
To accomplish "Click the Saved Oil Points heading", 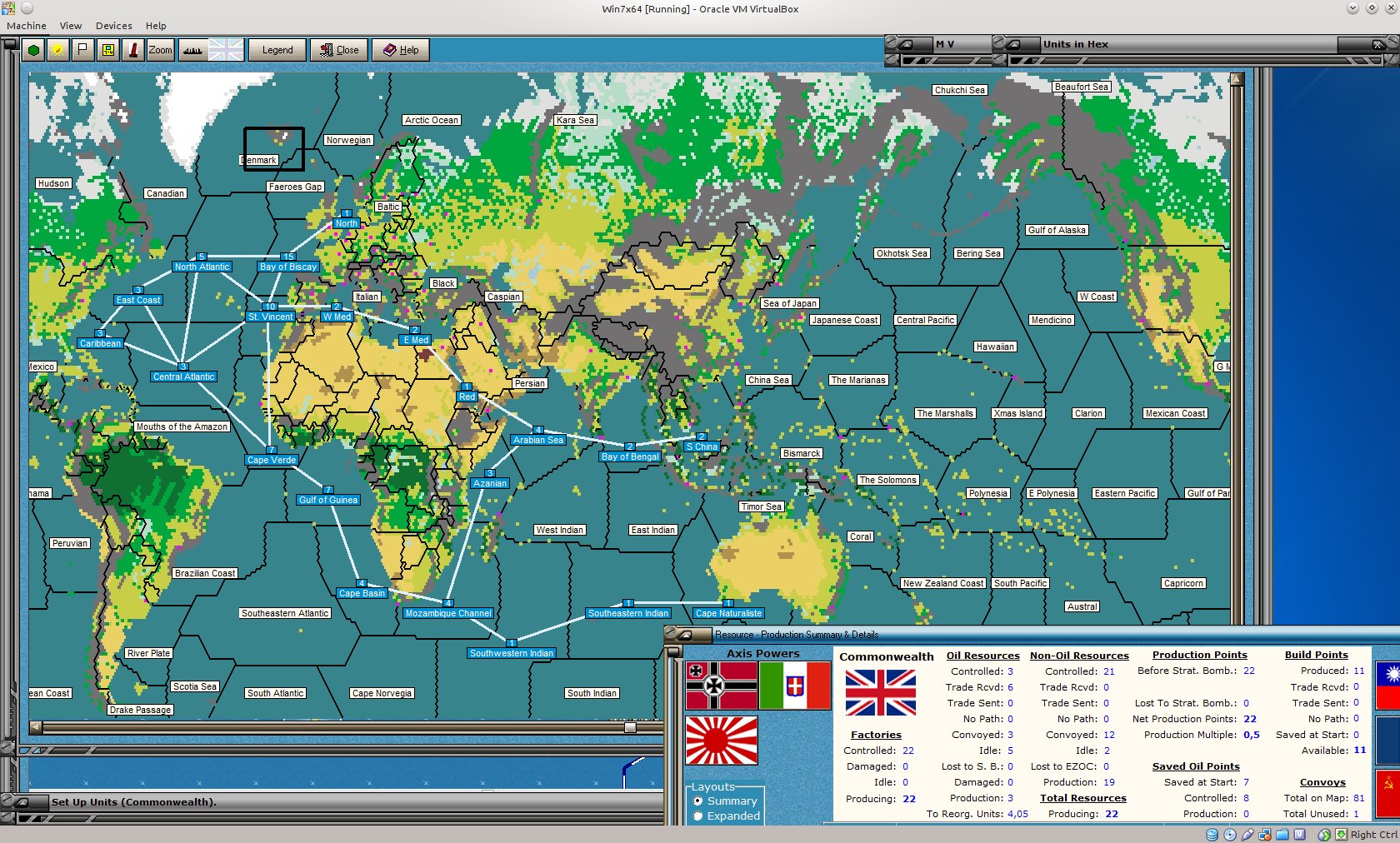I will click(x=1196, y=766).
